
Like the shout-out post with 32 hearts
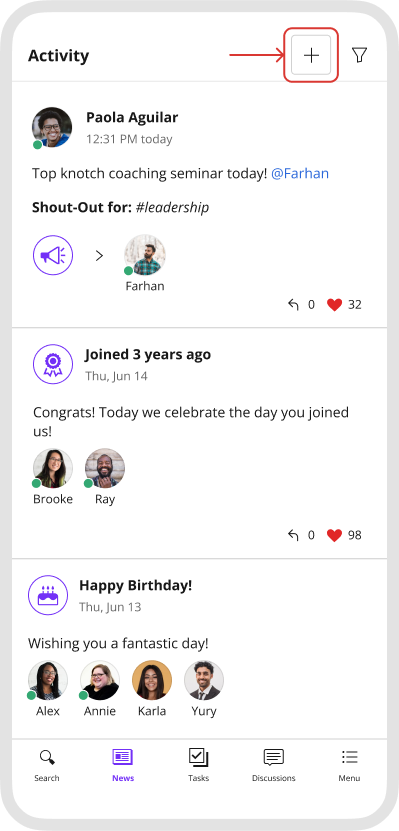coord(334,305)
